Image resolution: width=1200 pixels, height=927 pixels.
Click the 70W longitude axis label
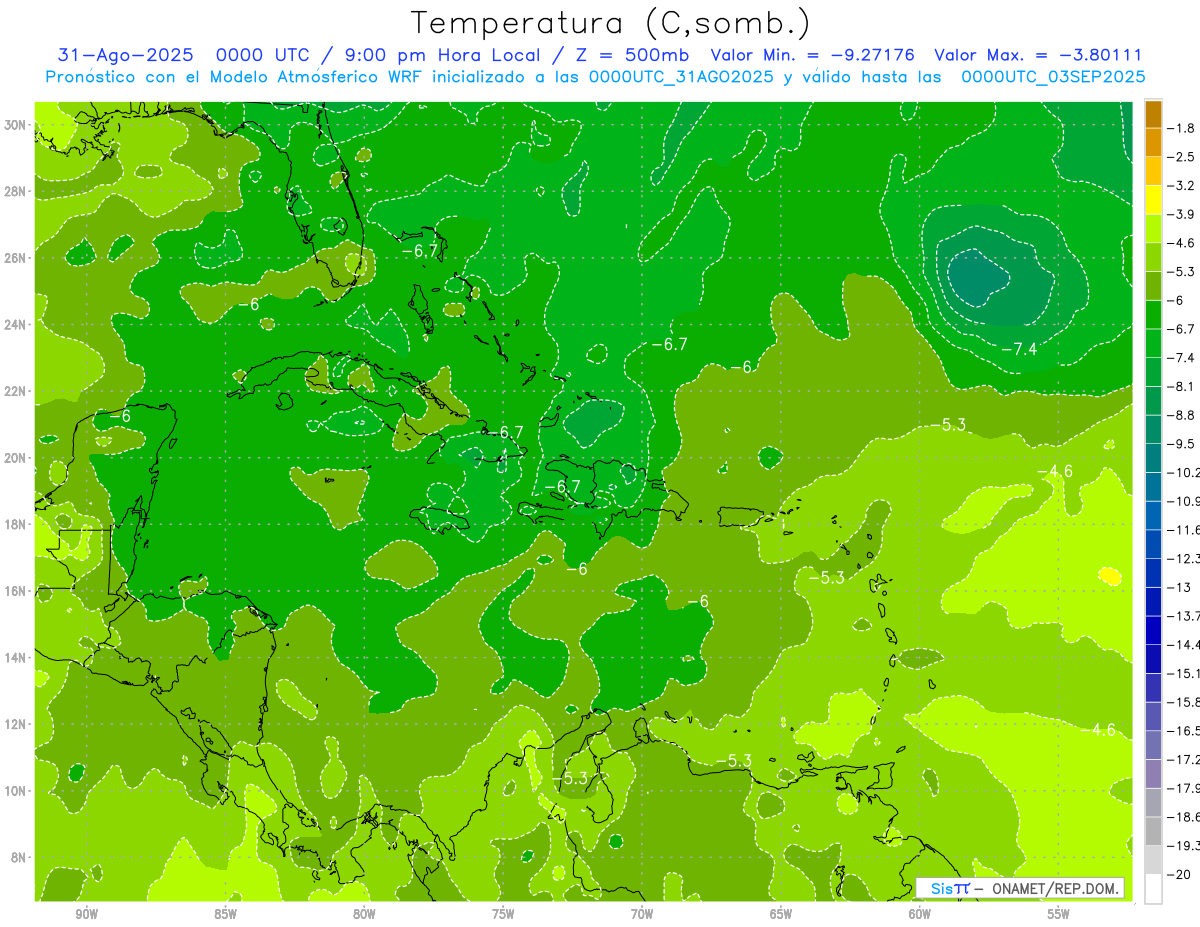coord(642,914)
